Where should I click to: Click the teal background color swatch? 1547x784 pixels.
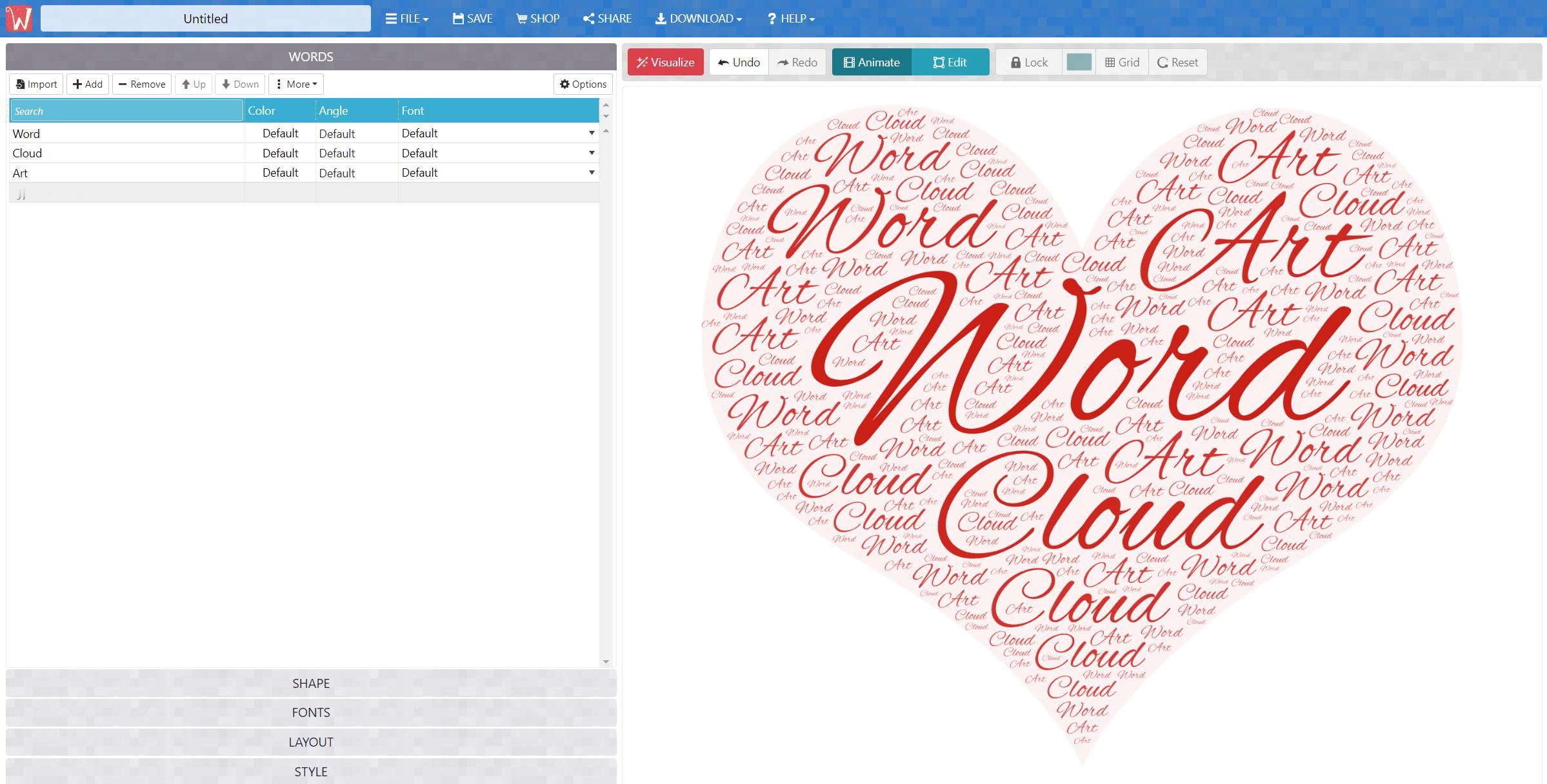[x=1079, y=63]
